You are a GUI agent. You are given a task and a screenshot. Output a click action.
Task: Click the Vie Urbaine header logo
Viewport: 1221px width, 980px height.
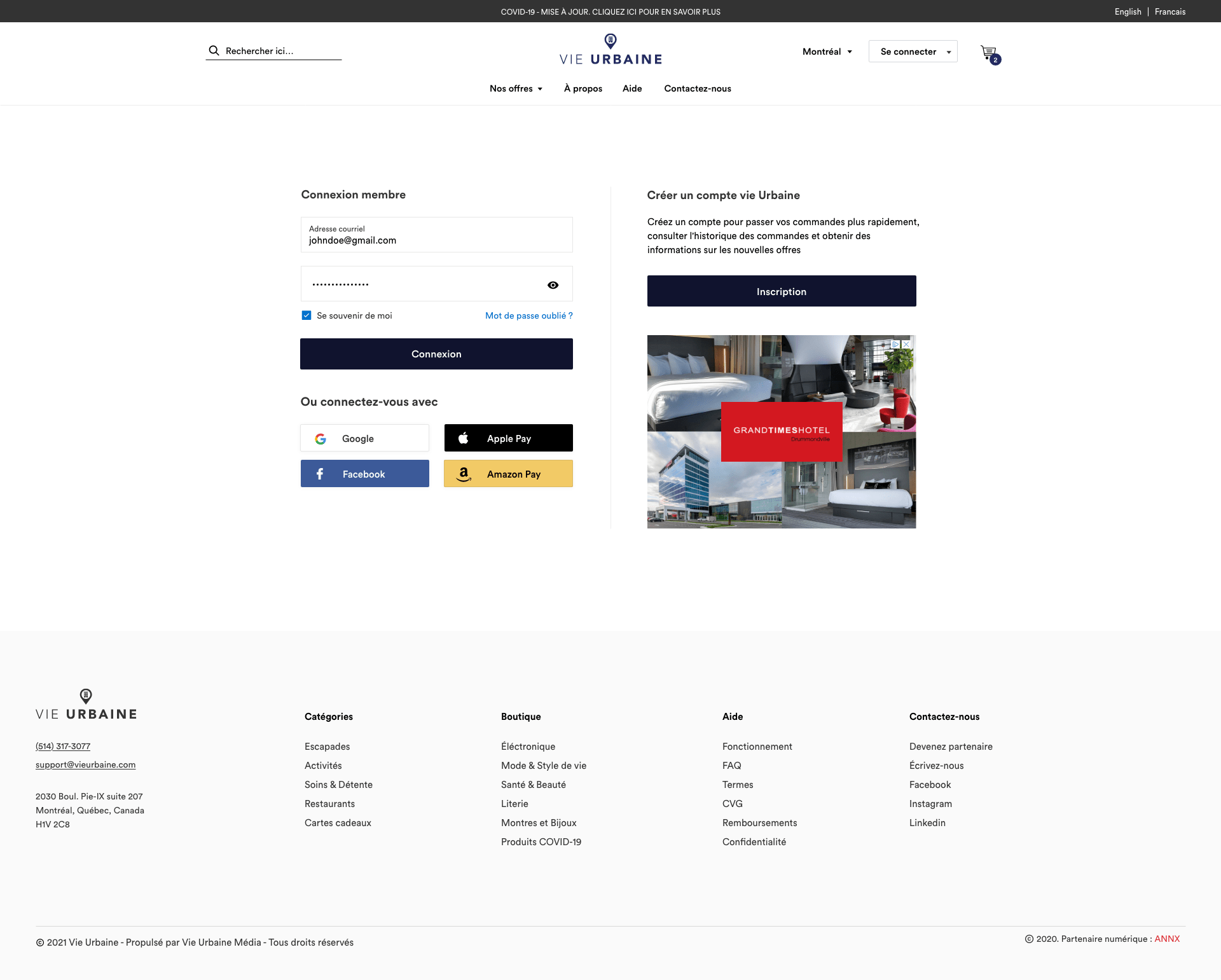tap(610, 50)
